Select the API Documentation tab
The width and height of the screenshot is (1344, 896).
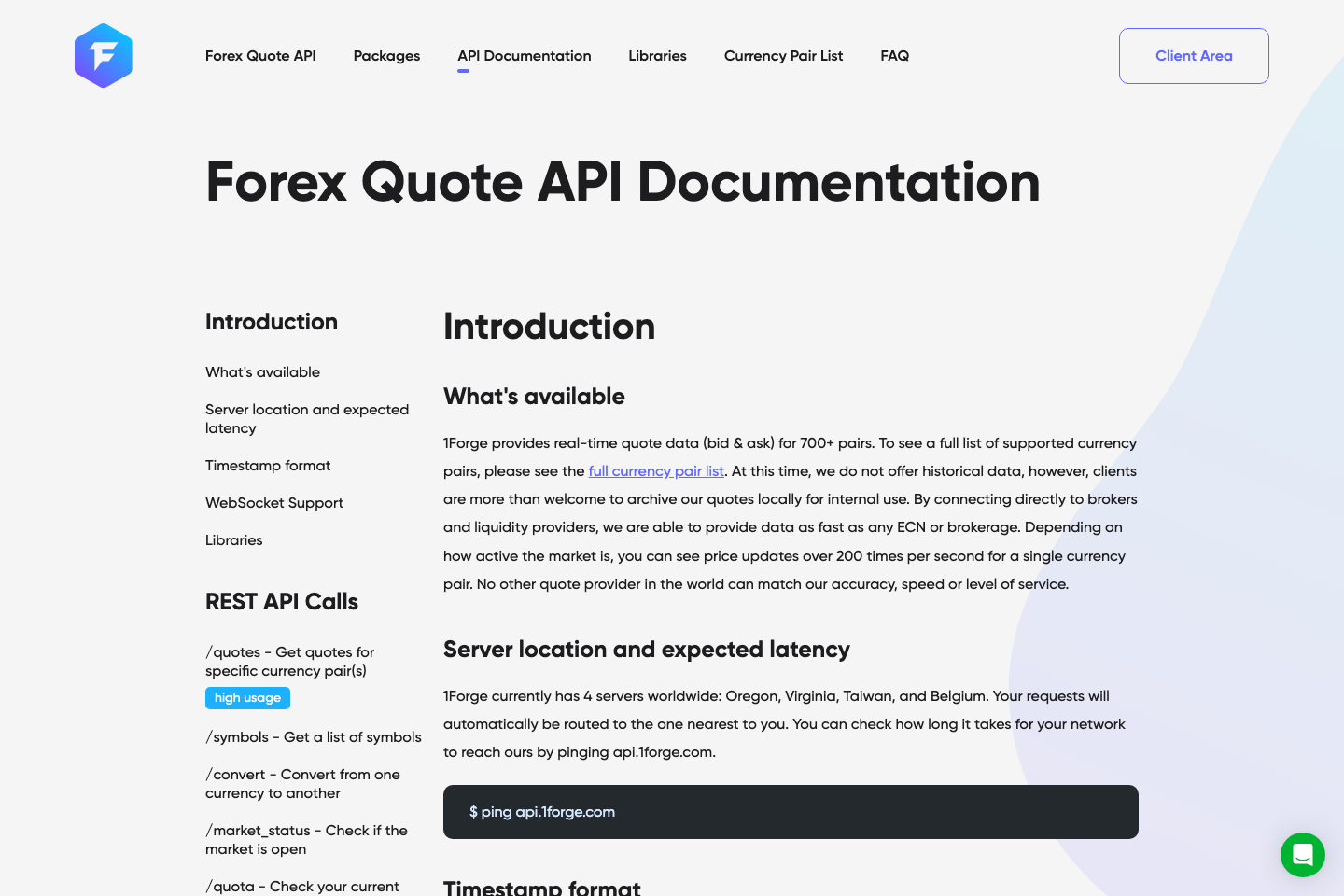pyautogui.click(x=524, y=56)
